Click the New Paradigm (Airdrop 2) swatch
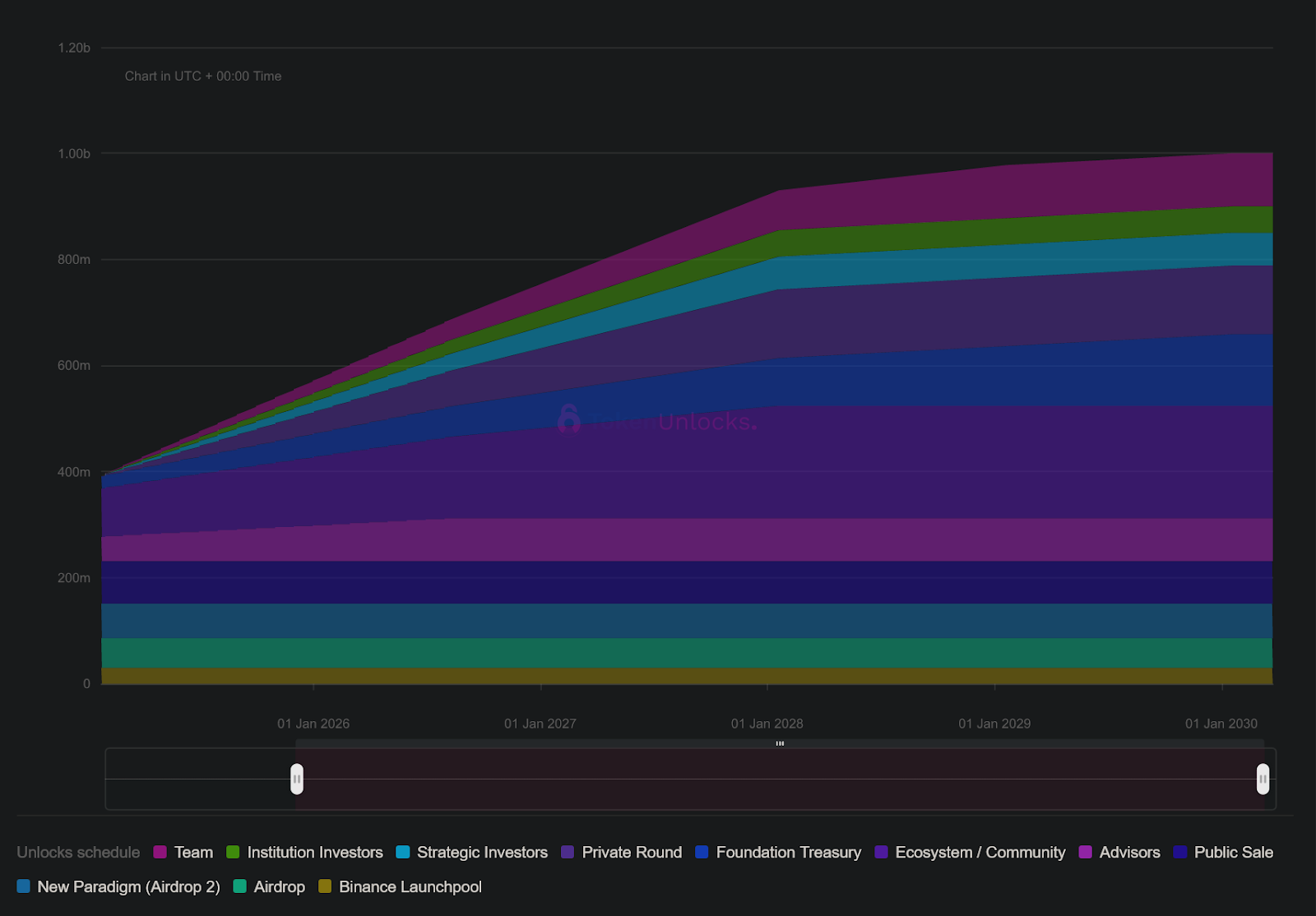 pyautogui.click(x=23, y=886)
